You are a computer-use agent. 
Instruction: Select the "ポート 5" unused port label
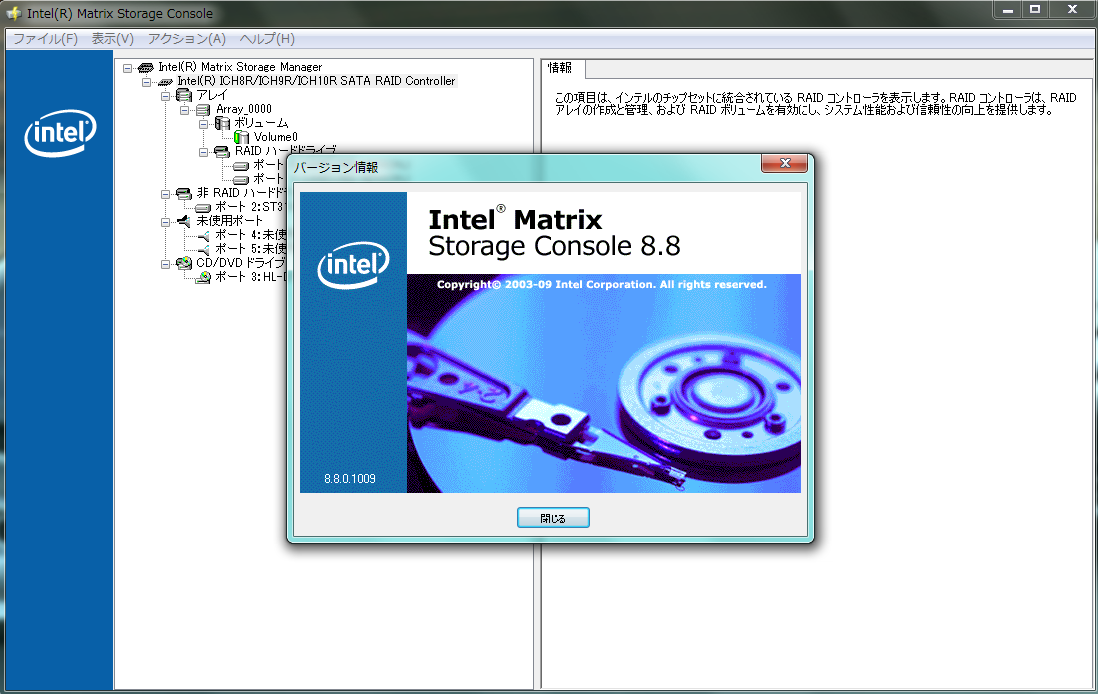coord(251,249)
